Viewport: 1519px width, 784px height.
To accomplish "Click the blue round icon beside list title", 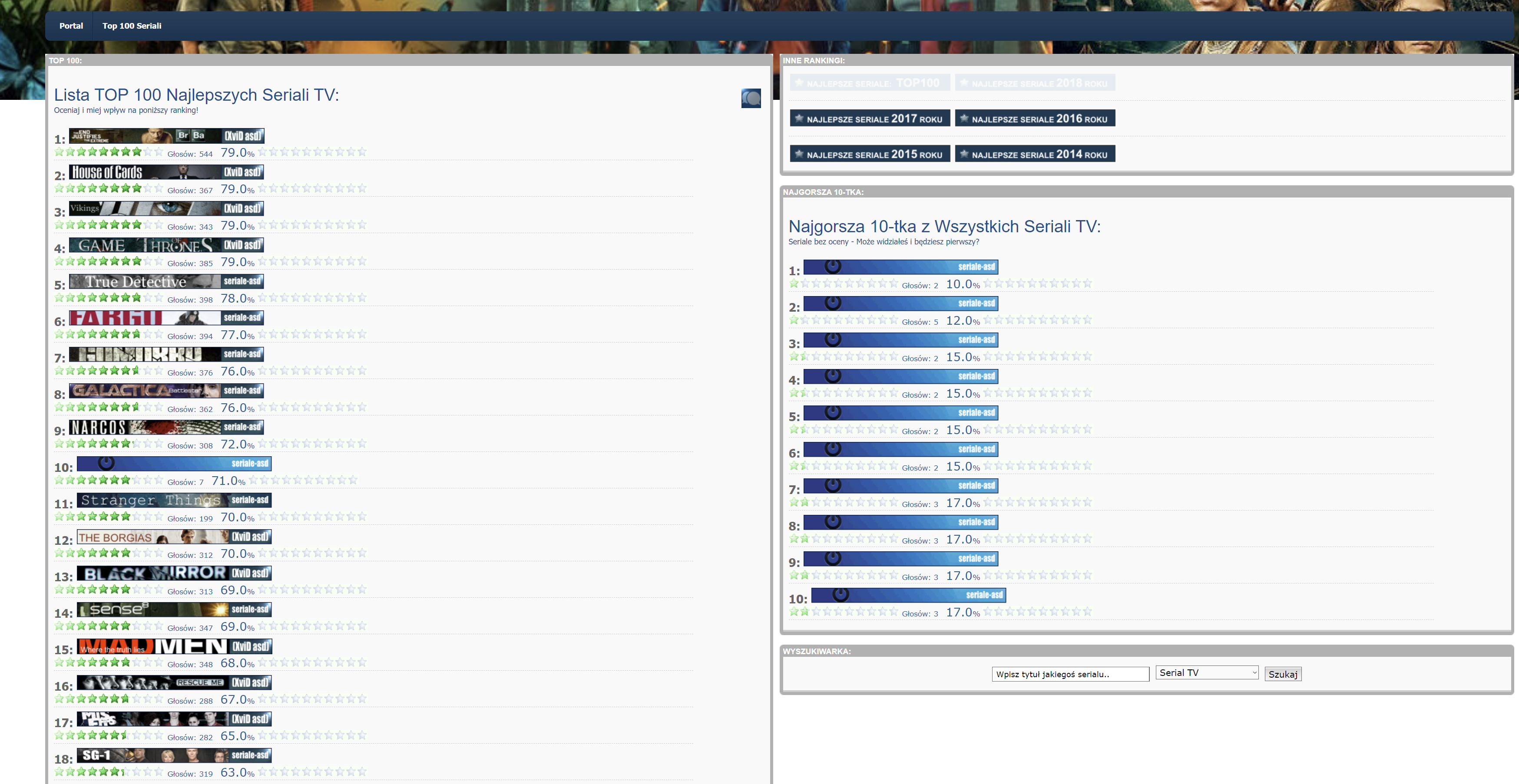I will pos(751,99).
